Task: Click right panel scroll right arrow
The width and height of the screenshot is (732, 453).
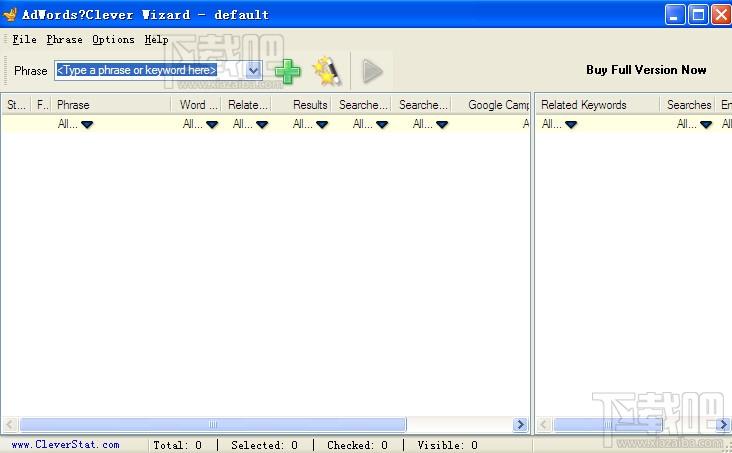Action: (x=724, y=425)
